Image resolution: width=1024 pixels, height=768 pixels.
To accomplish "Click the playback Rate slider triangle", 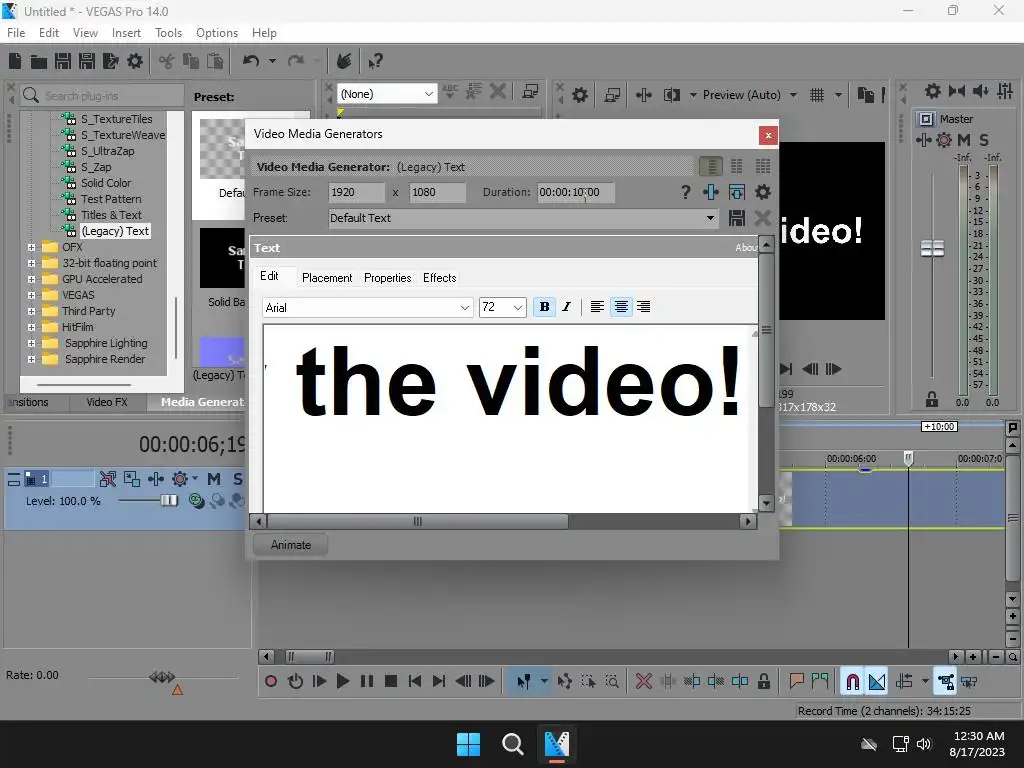I will tap(177, 690).
